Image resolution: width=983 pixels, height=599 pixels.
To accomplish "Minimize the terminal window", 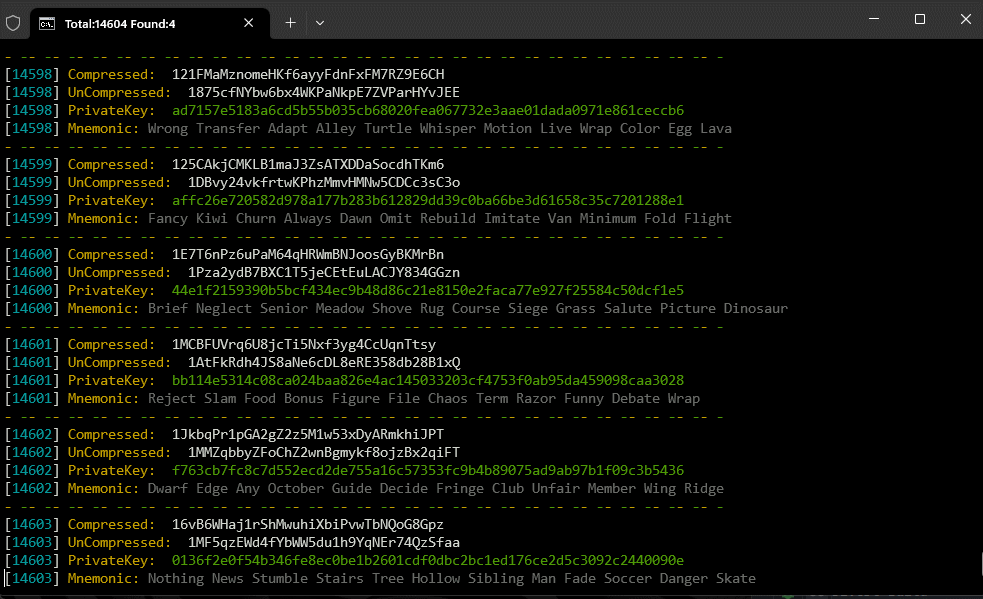I will 873,19.
